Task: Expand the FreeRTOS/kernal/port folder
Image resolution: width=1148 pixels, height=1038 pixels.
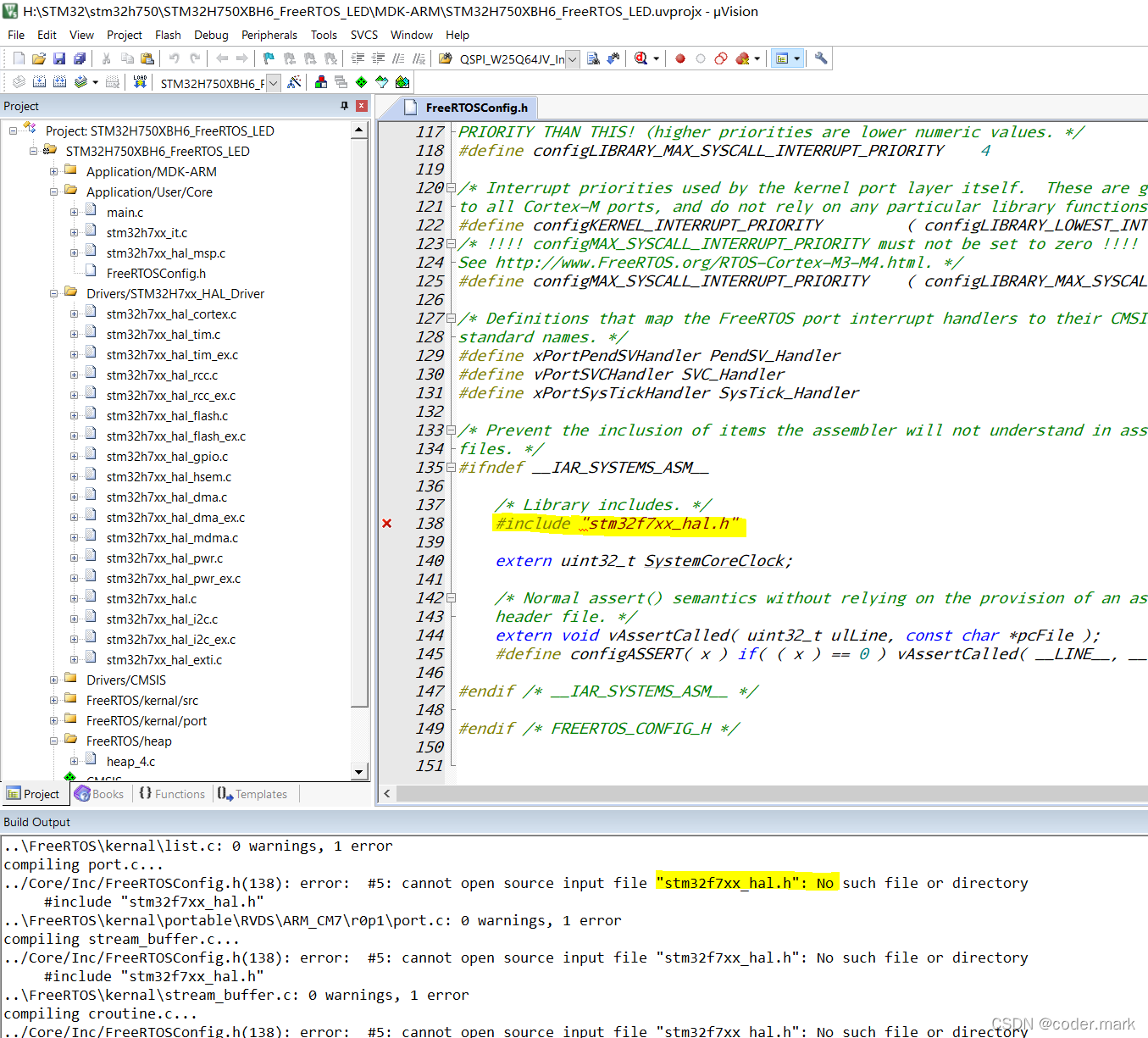Action: coord(53,721)
